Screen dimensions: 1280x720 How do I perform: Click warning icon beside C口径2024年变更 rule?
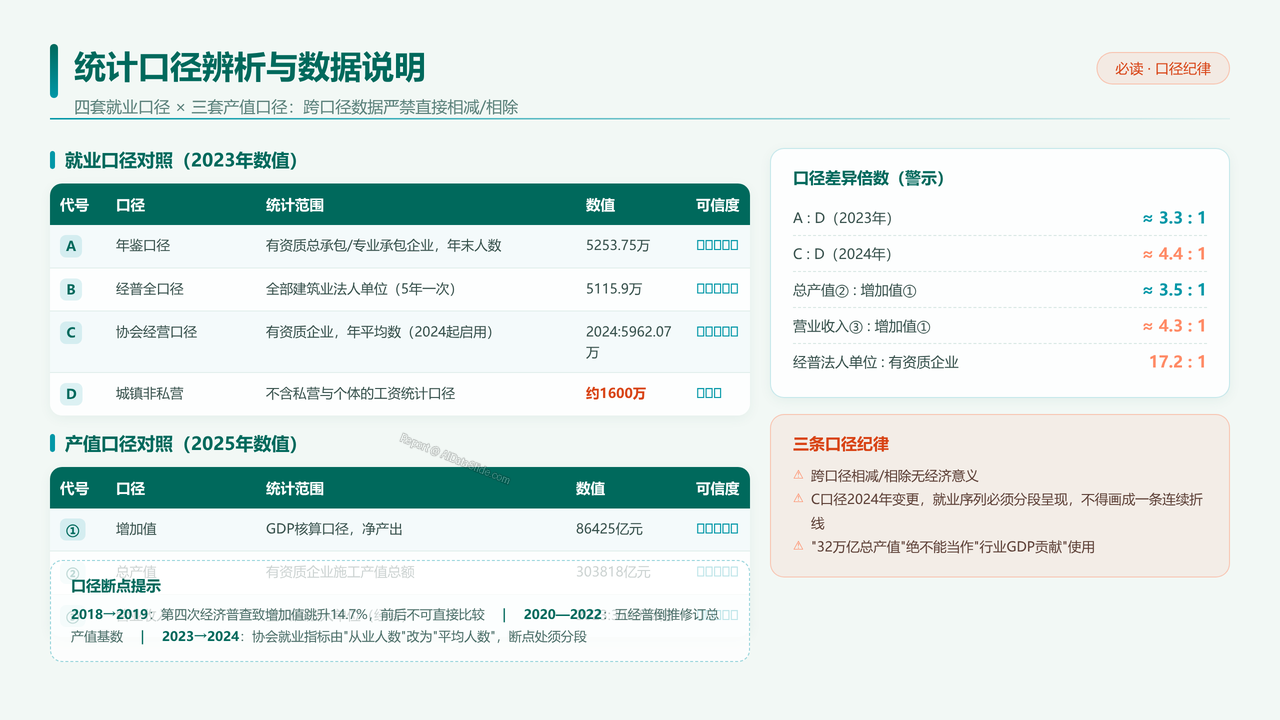pyautogui.click(x=798, y=499)
